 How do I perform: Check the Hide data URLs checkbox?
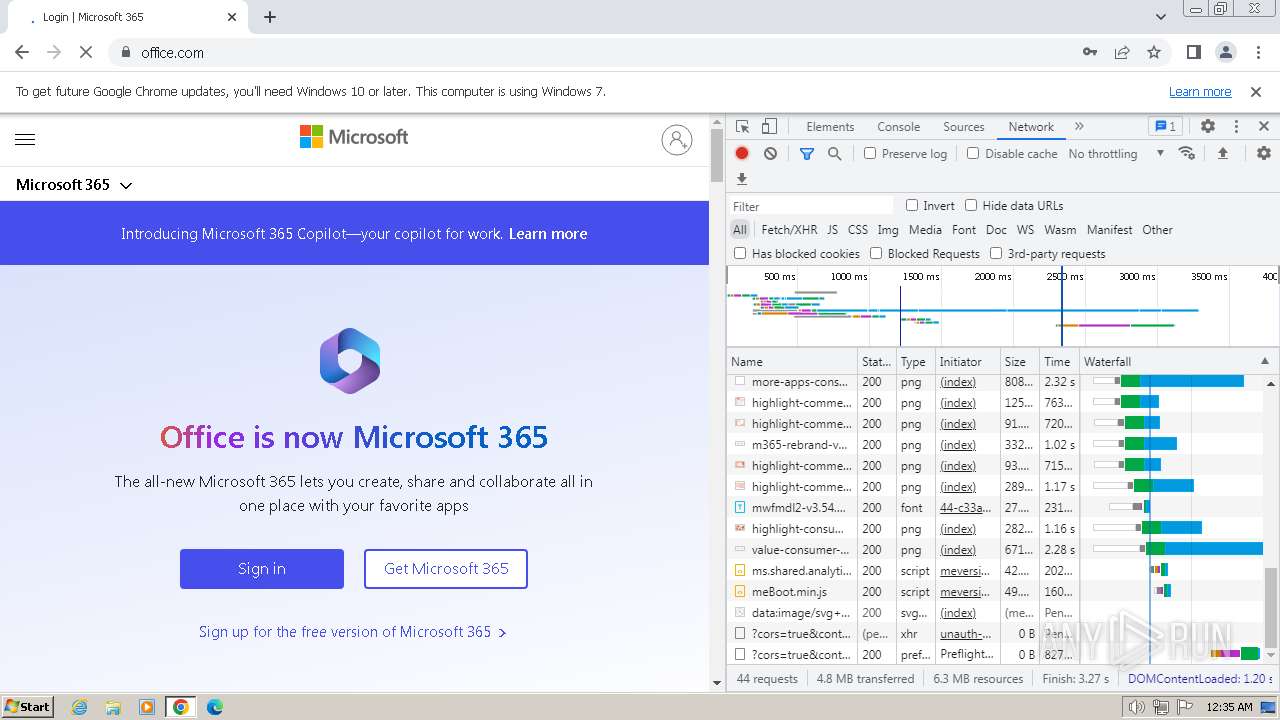point(971,205)
